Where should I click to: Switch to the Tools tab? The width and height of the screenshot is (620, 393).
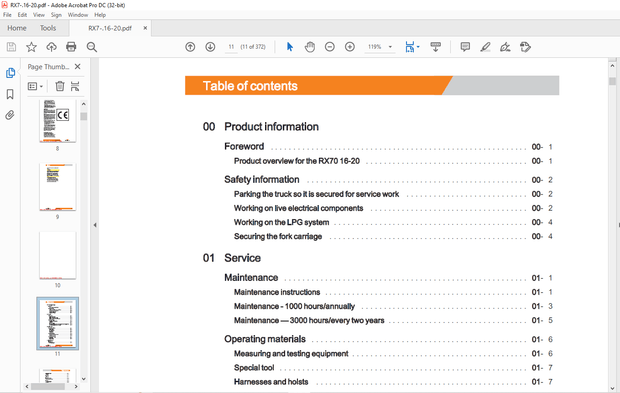[x=48, y=28]
